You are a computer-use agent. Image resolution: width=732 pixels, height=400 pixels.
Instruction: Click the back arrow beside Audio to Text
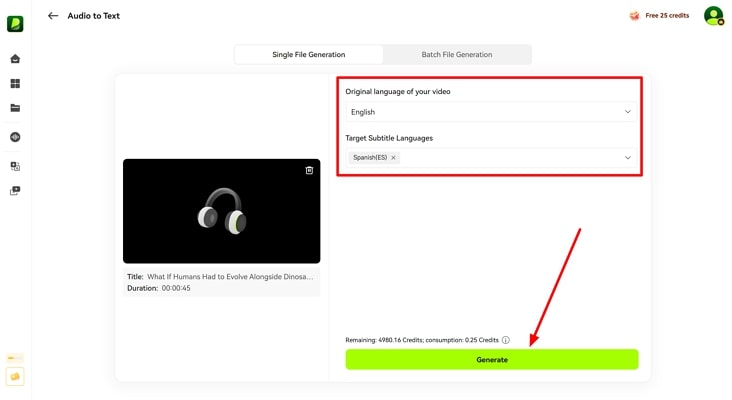(53, 16)
